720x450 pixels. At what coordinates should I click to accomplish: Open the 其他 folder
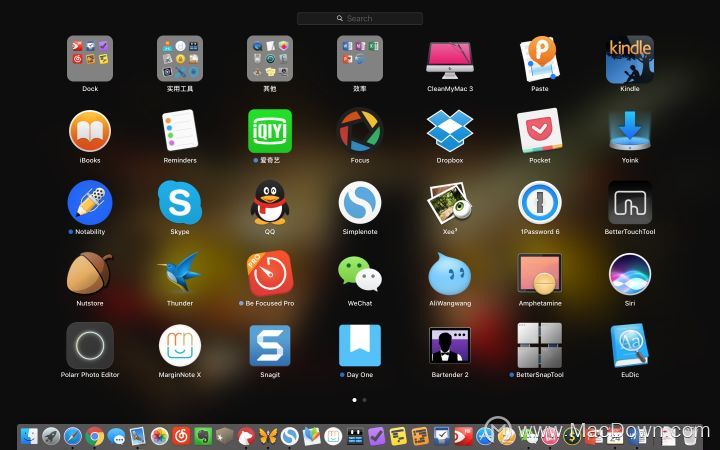(x=270, y=59)
